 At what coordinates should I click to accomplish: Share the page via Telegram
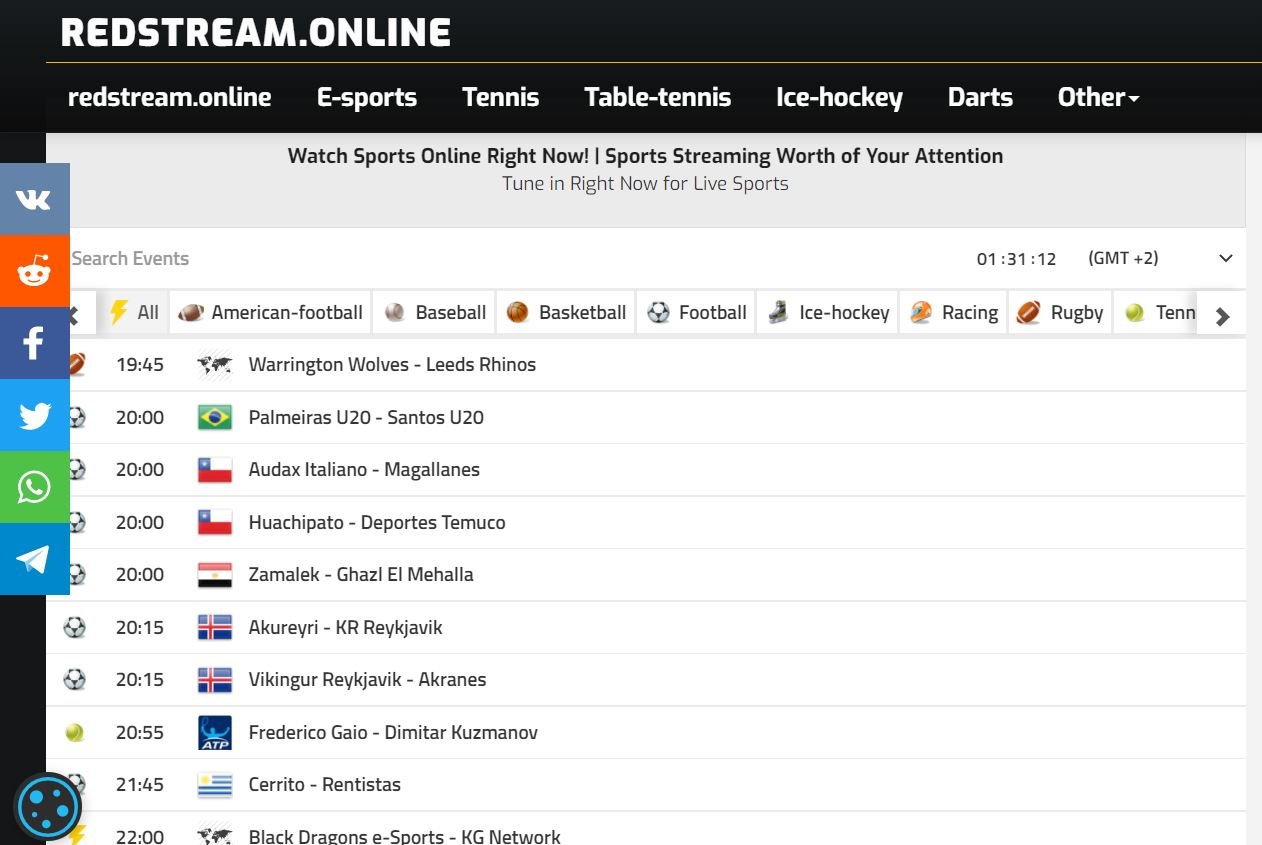[34, 559]
